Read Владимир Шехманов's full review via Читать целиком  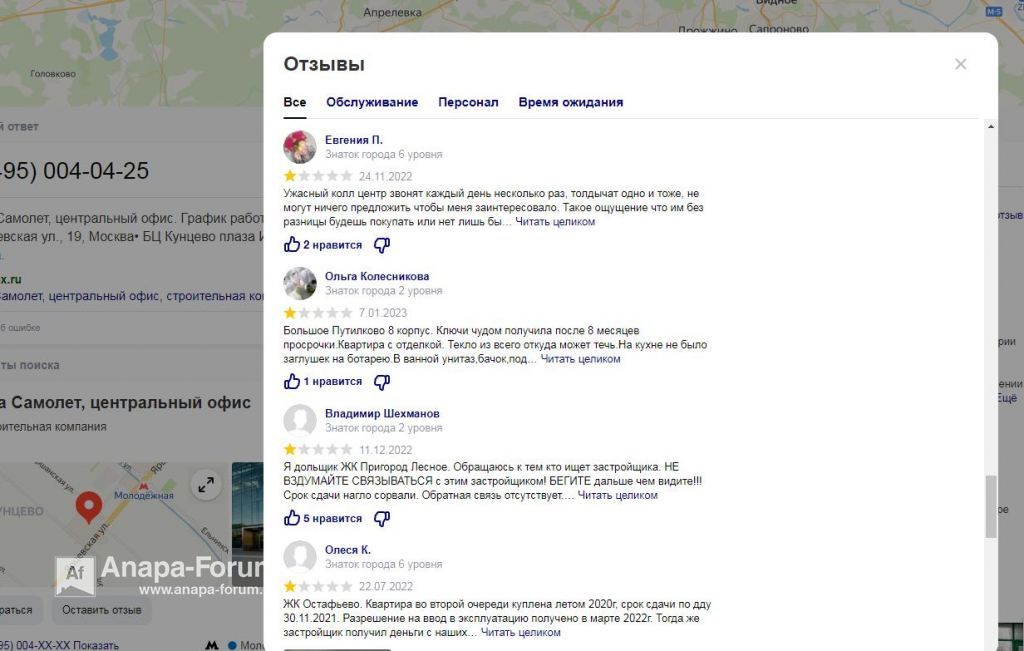(x=617, y=496)
